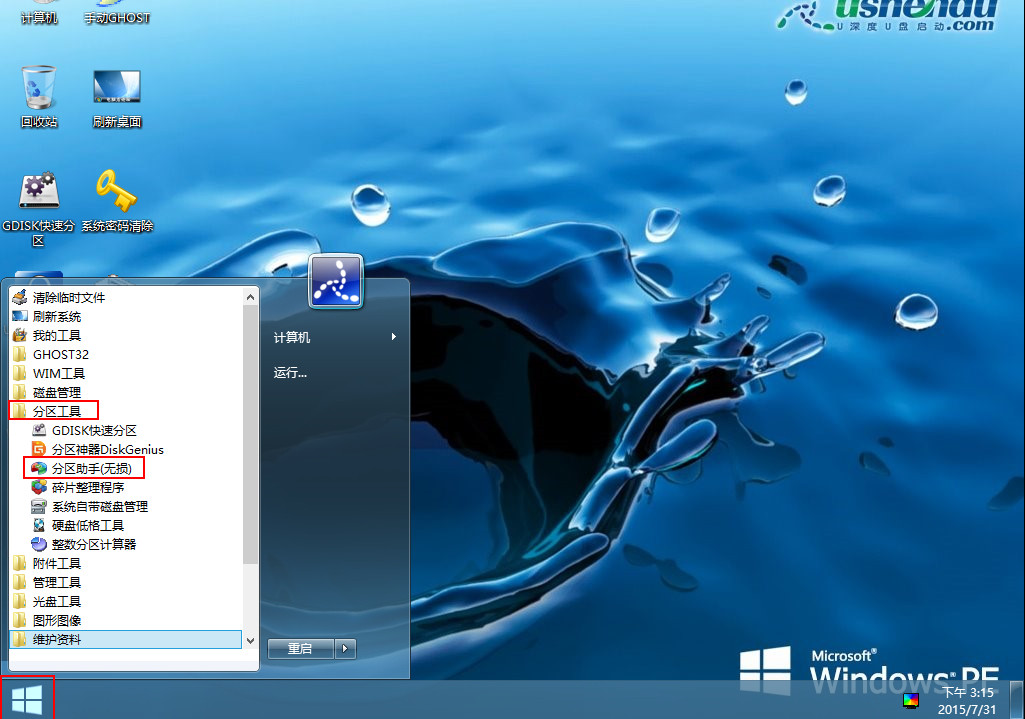Open GDISK快速分区 desktop shortcut

(x=39, y=209)
